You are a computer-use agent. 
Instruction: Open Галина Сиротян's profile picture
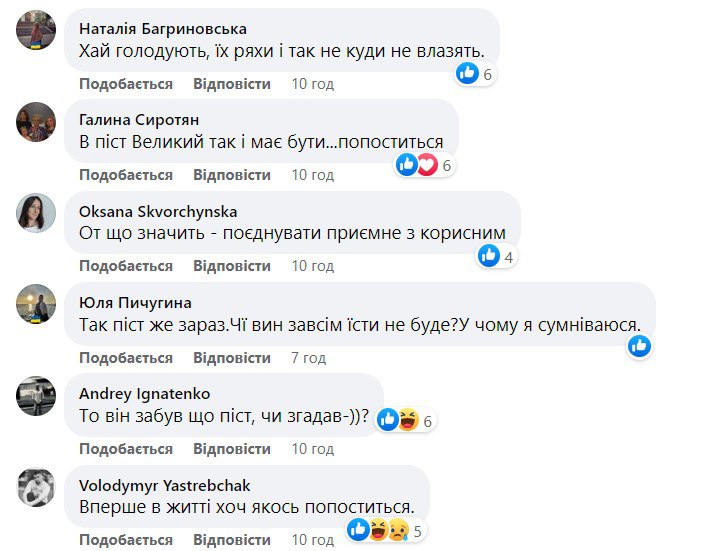36,122
